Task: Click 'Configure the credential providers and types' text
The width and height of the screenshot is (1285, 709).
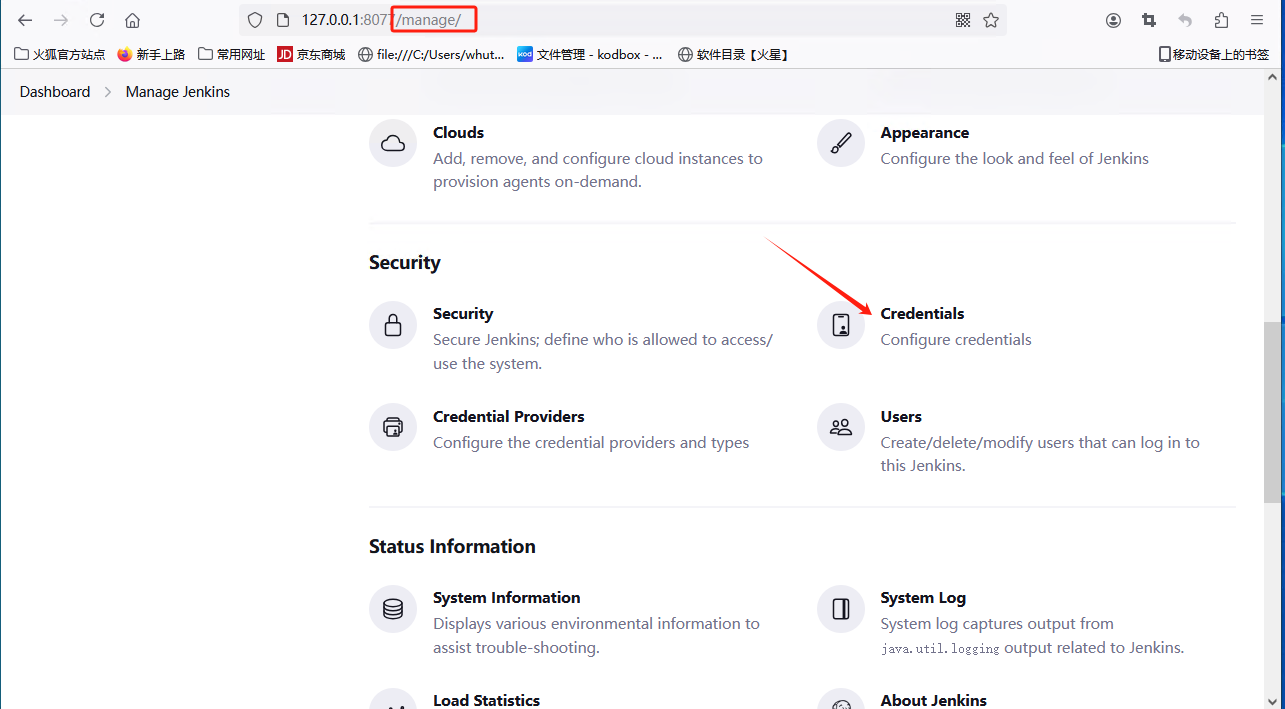Action: point(591,443)
